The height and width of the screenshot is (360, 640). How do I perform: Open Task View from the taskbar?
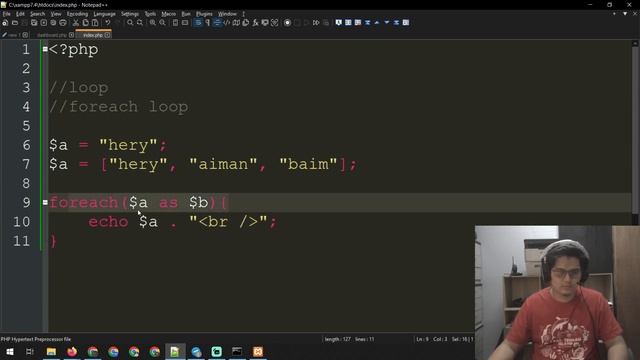pos(30,351)
